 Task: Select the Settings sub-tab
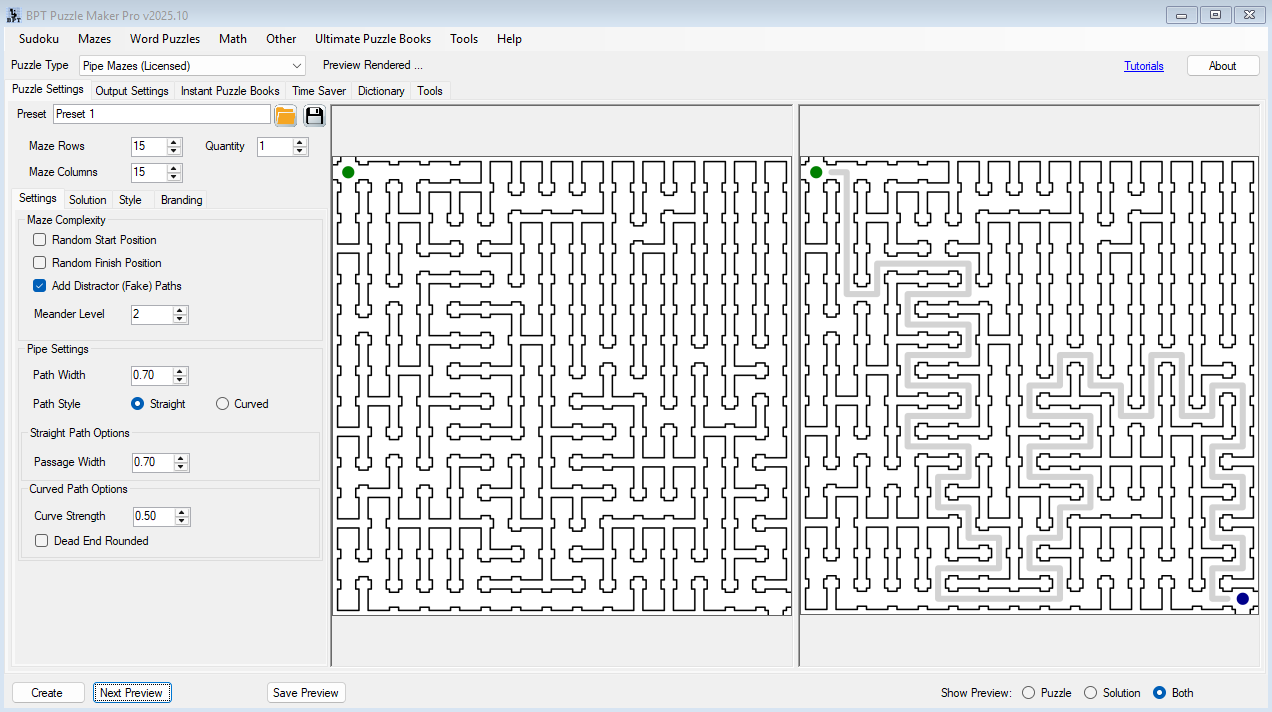(x=38, y=198)
